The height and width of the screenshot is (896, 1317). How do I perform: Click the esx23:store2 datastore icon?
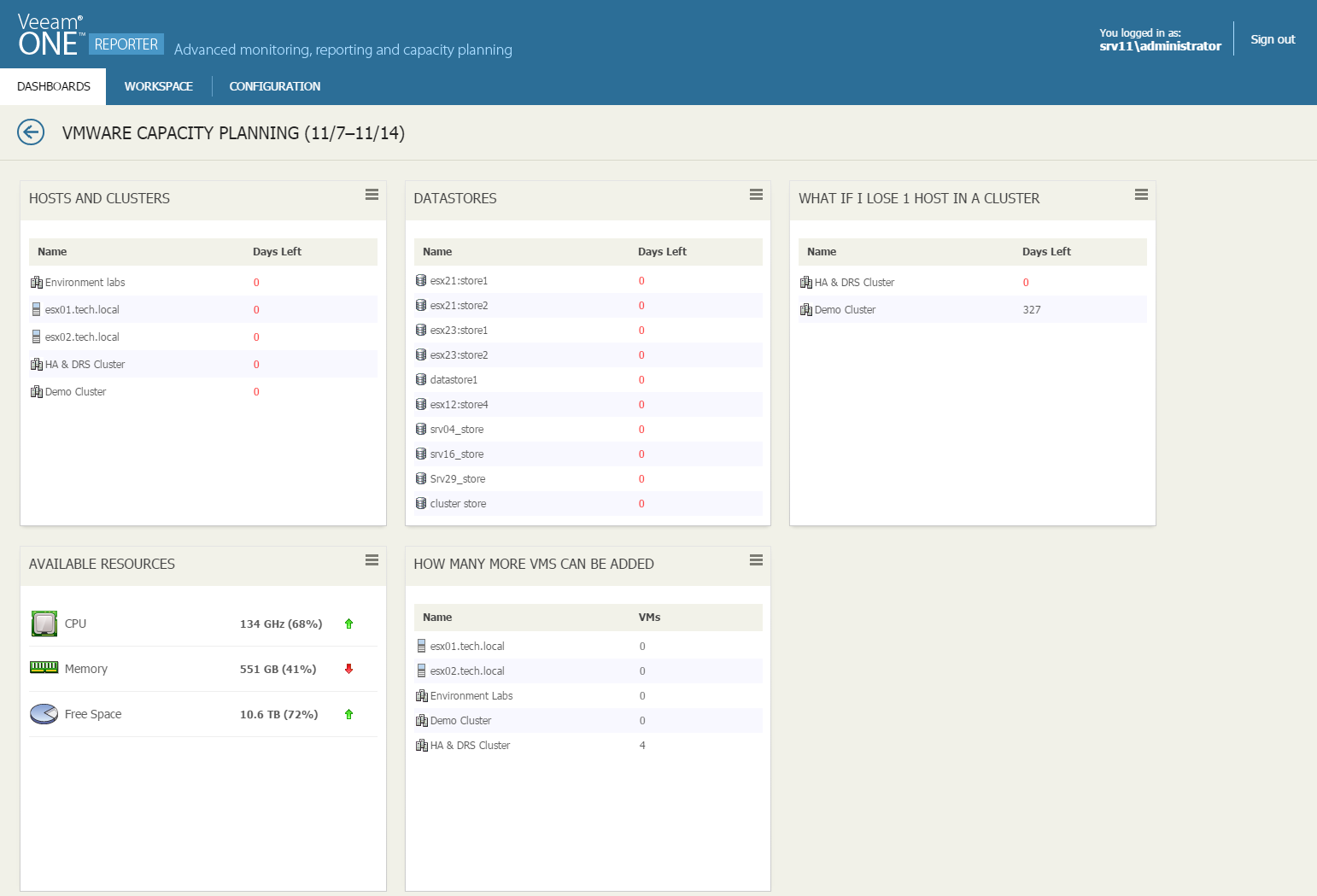421,354
